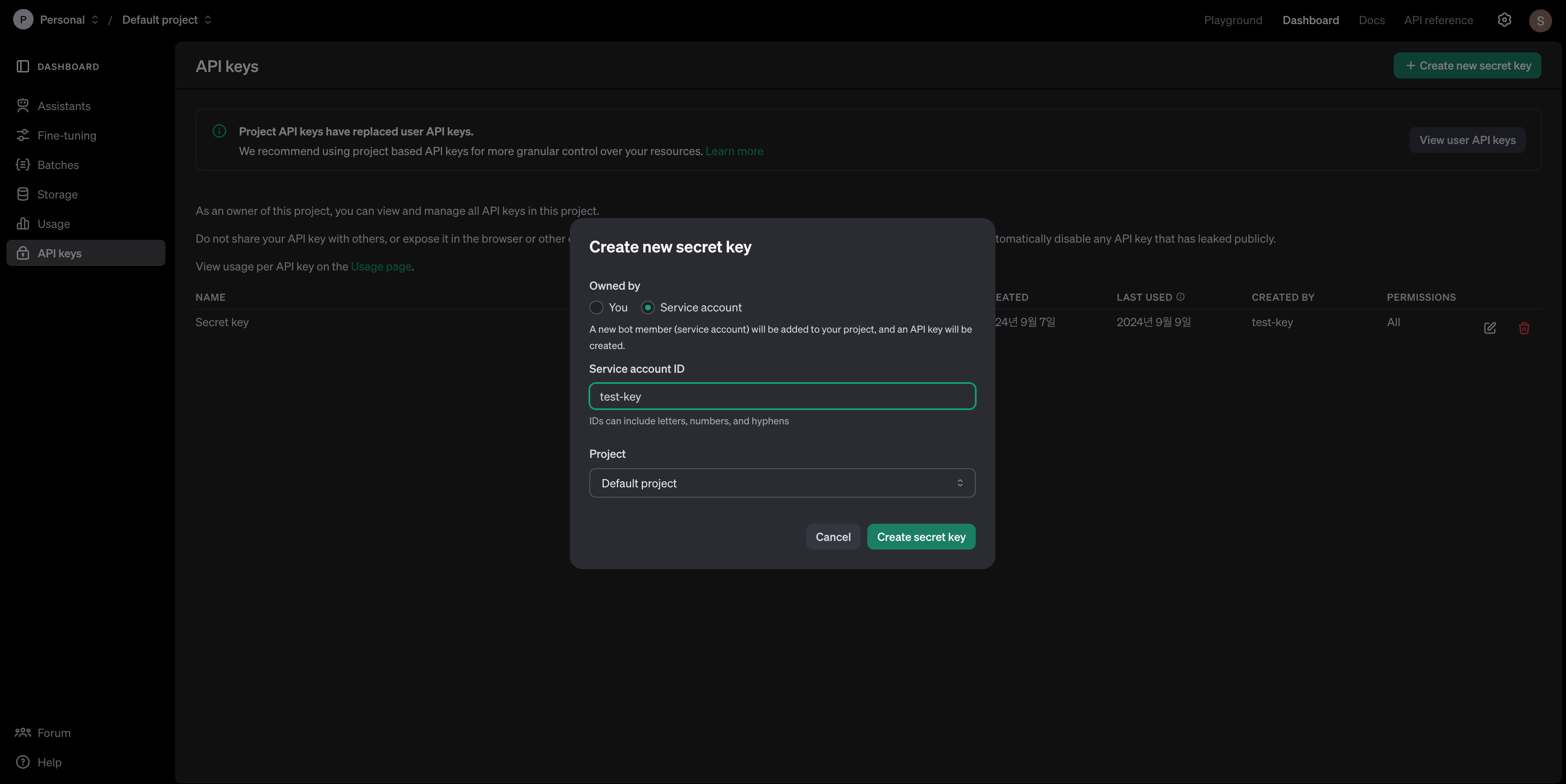Select the You ownership radio button
The width and height of the screenshot is (1566, 784).
[596, 308]
